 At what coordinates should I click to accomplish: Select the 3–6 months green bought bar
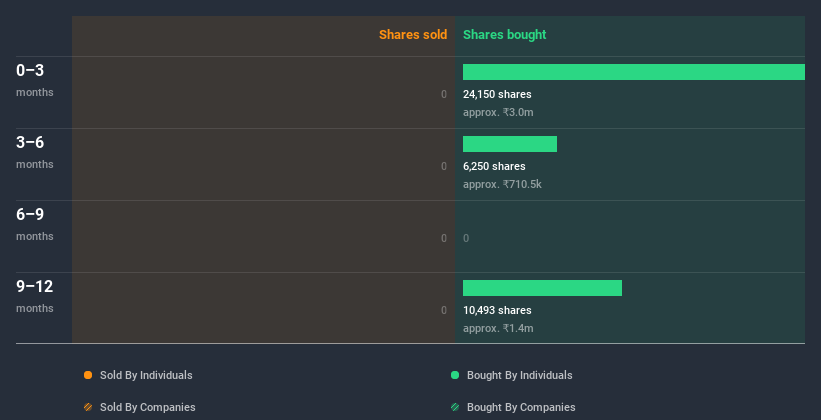click(x=510, y=144)
